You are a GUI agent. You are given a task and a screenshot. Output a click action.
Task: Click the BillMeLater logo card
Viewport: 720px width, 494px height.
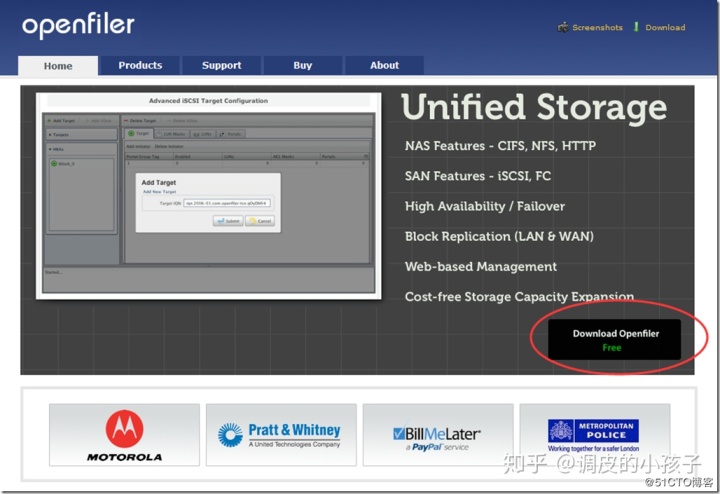click(x=438, y=435)
